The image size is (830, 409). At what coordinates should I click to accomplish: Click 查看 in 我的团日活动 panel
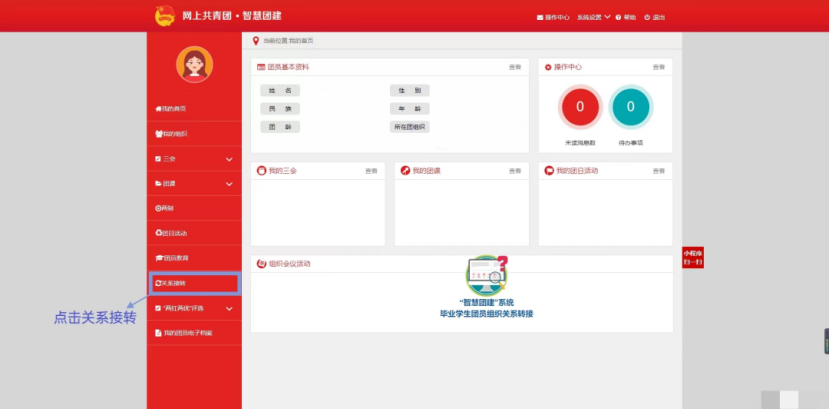click(659, 171)
